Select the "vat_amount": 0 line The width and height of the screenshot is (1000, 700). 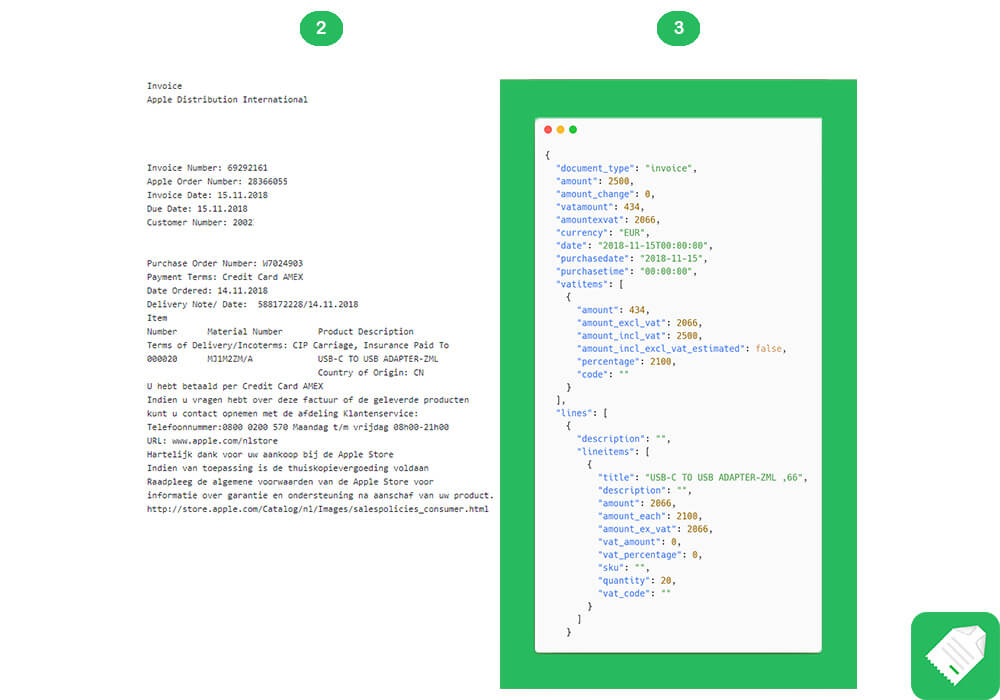[x=639, y=542]
